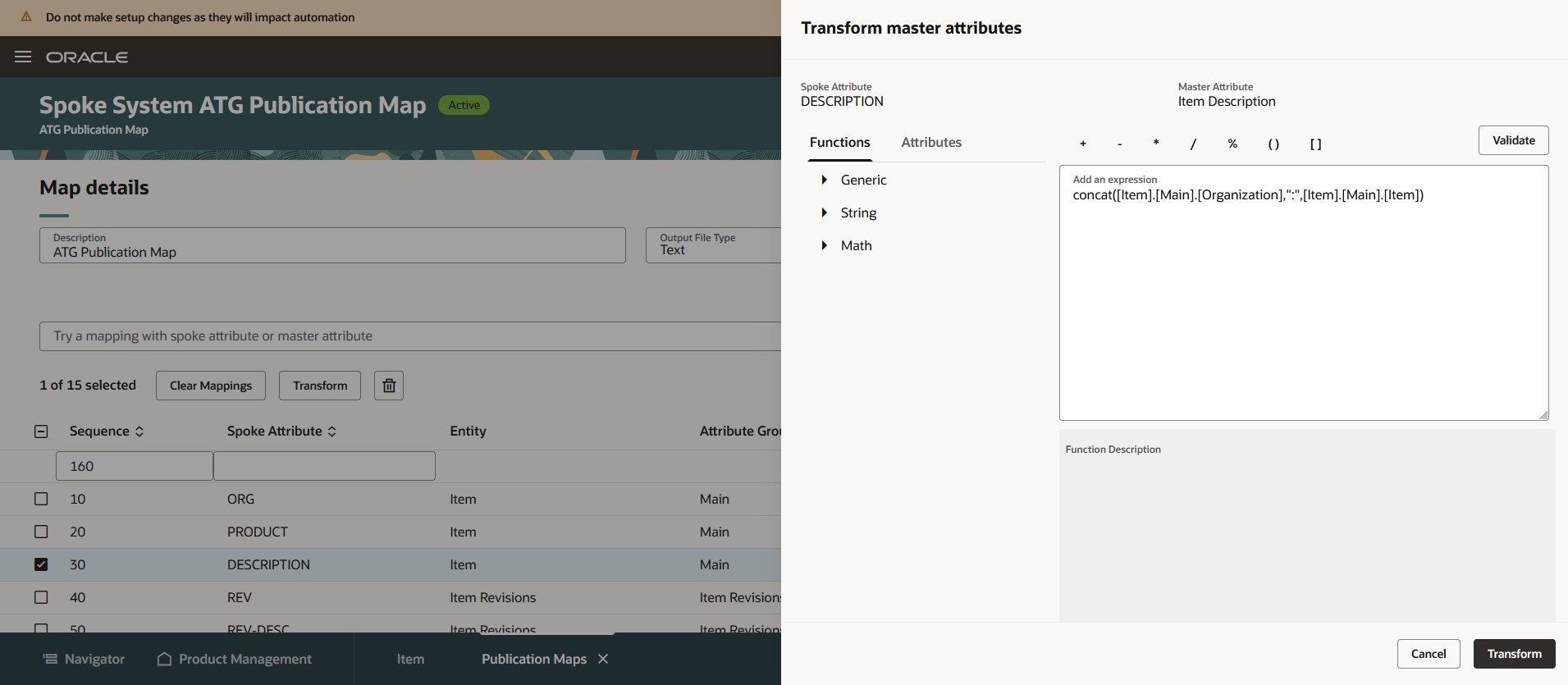Viewport: 1568px width, 685px height.
Task: Cancel the transform dialog
Action: 1429,654
